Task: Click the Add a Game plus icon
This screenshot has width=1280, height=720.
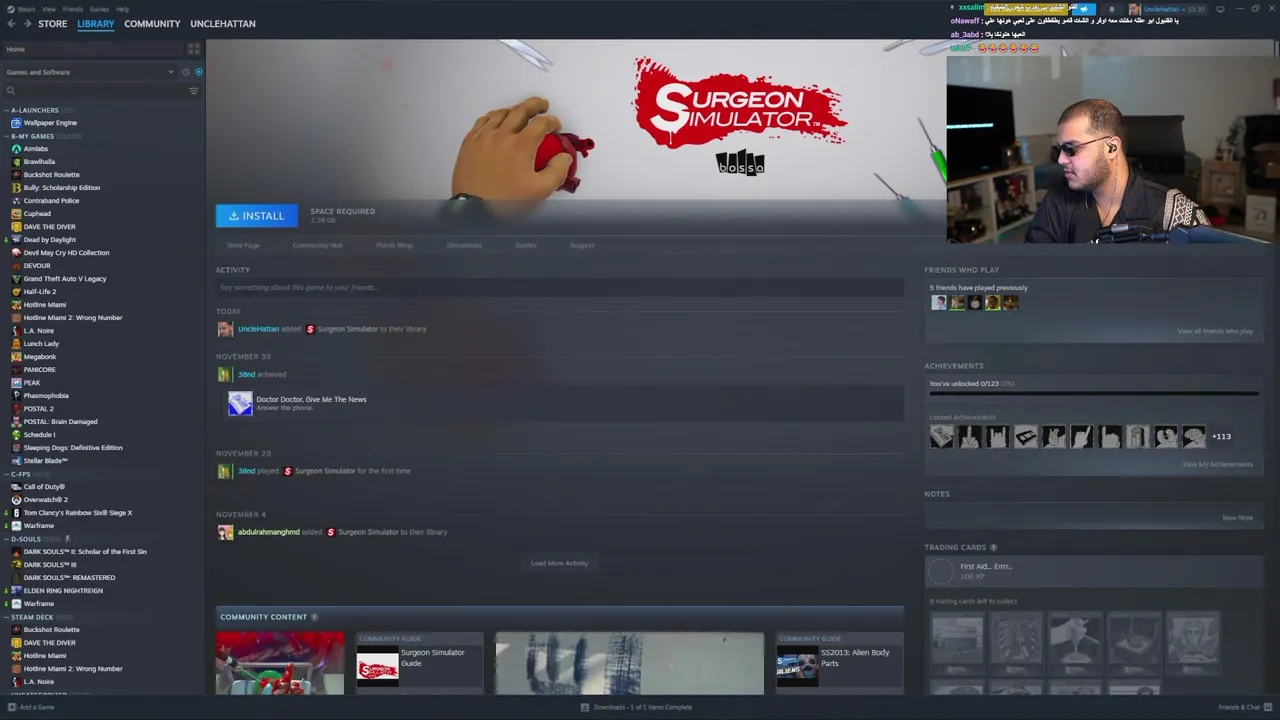Action: (11, 707)
